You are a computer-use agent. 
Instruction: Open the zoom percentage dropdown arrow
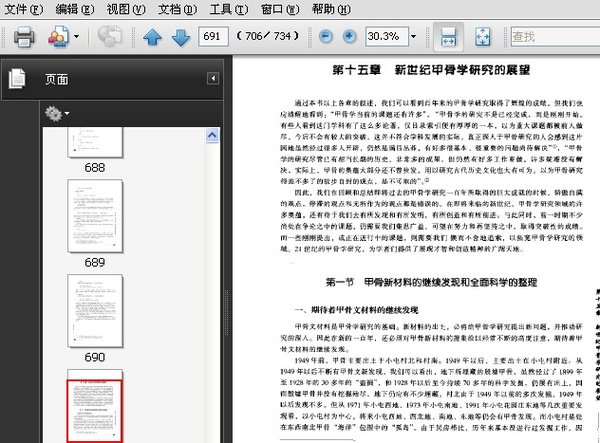[x=412, y=37]
